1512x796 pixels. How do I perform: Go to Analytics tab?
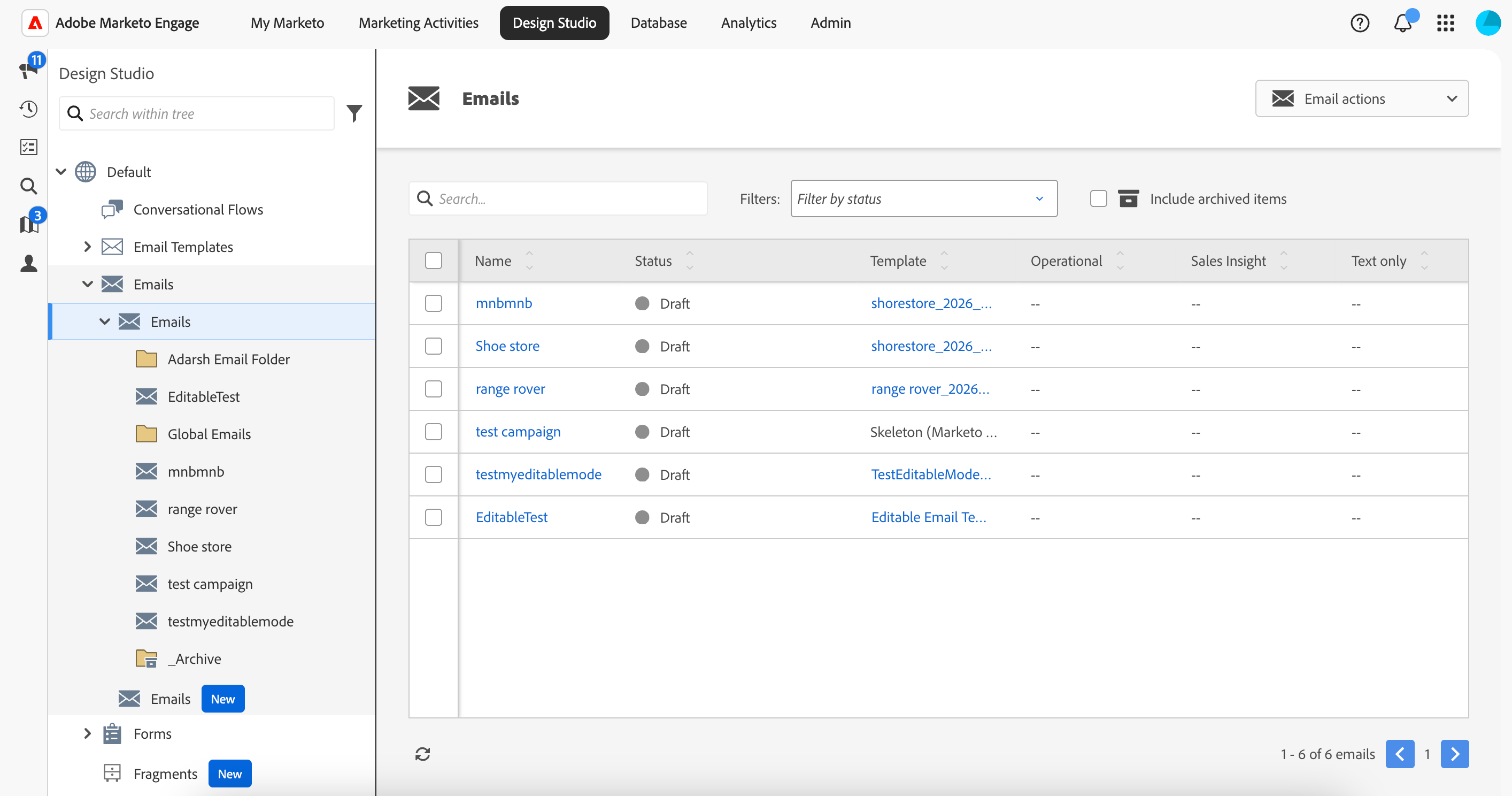click(749, 23)
